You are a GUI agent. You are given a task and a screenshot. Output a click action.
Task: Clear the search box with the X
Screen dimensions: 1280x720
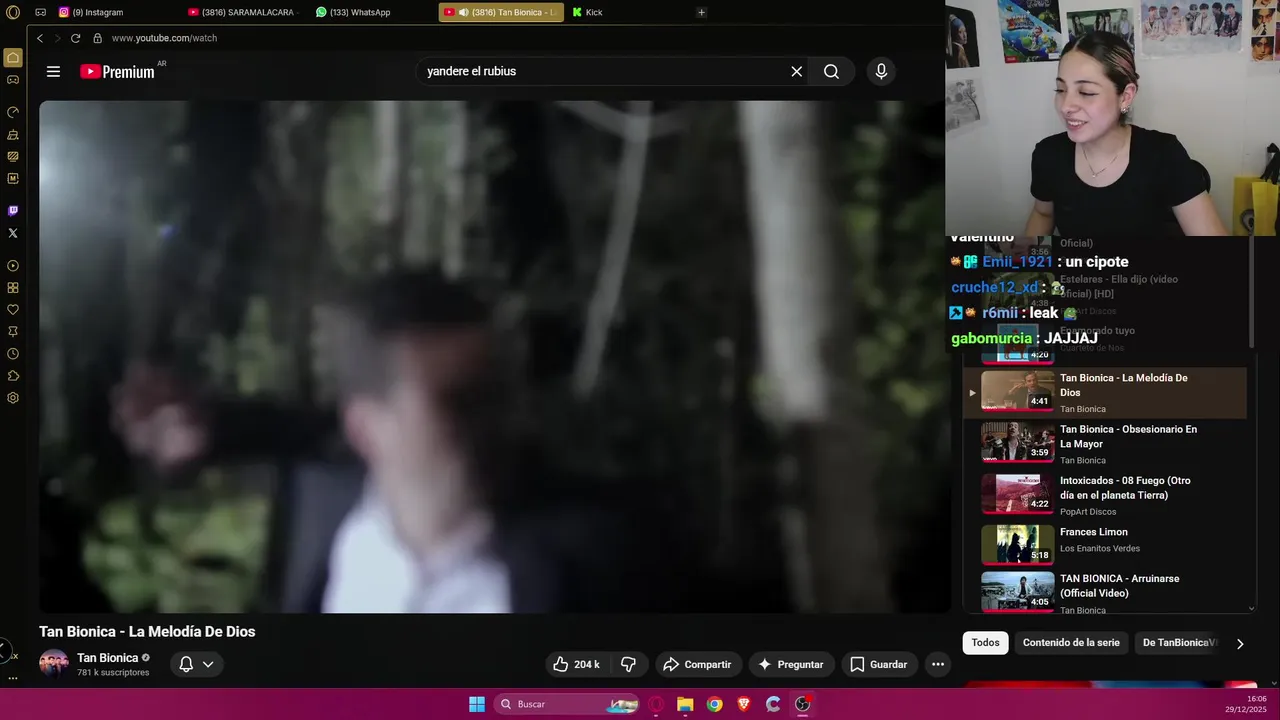[797, 71]
